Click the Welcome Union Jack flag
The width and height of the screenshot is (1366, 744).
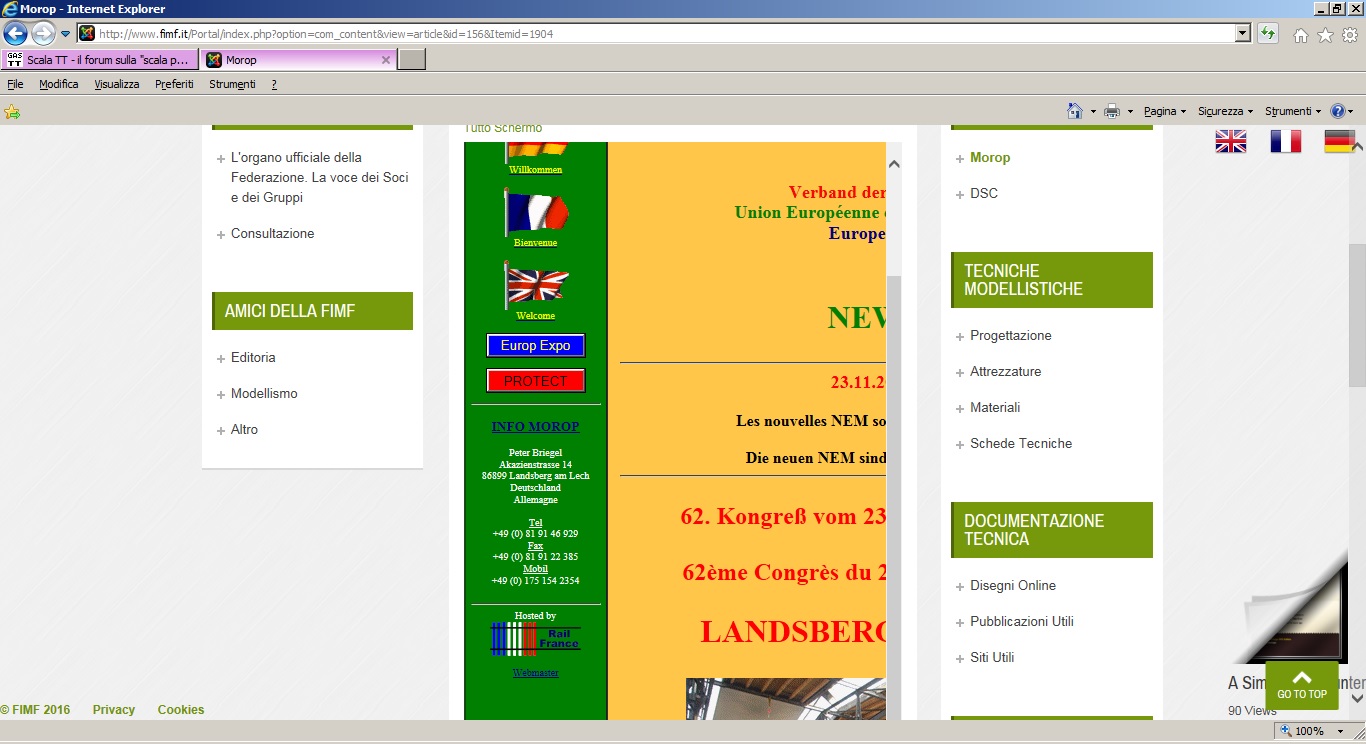tap(536, 285)
